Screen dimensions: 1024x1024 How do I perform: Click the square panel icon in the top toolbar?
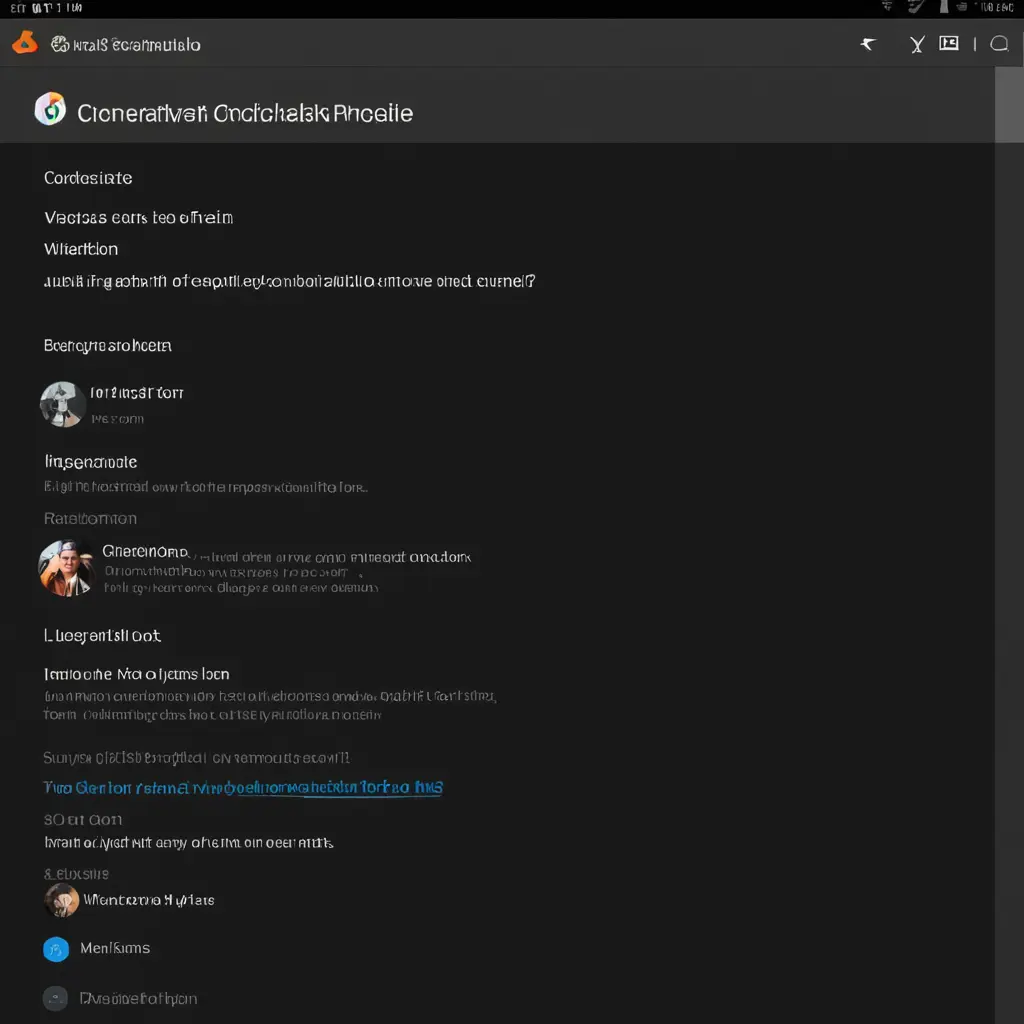tap(949, 43)
